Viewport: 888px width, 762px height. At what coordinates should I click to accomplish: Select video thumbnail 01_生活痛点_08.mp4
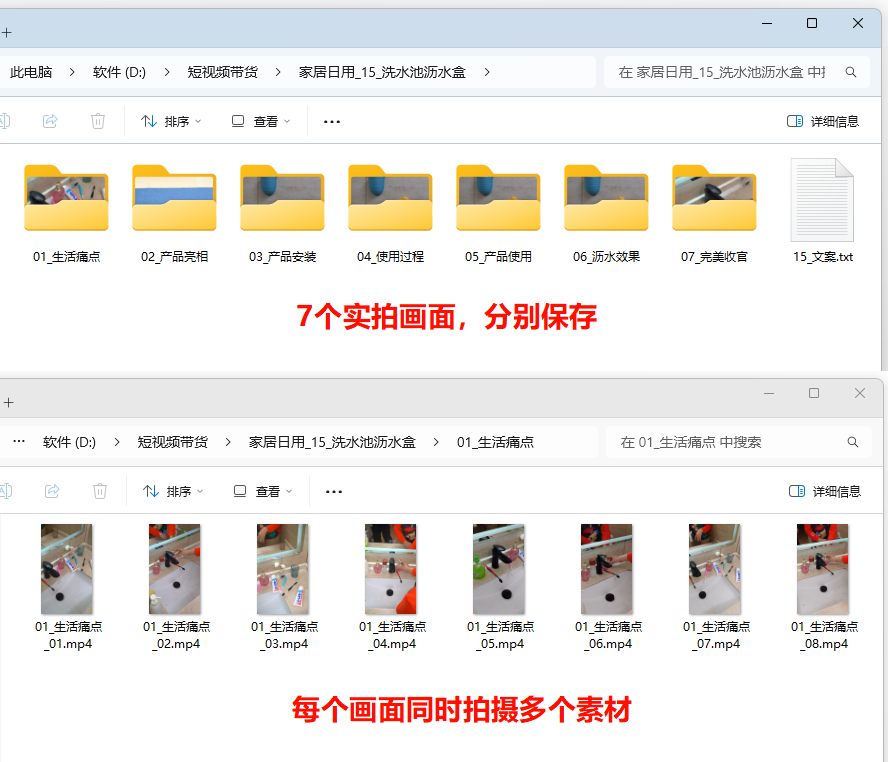pyautogui.click(x=822, y=570)
